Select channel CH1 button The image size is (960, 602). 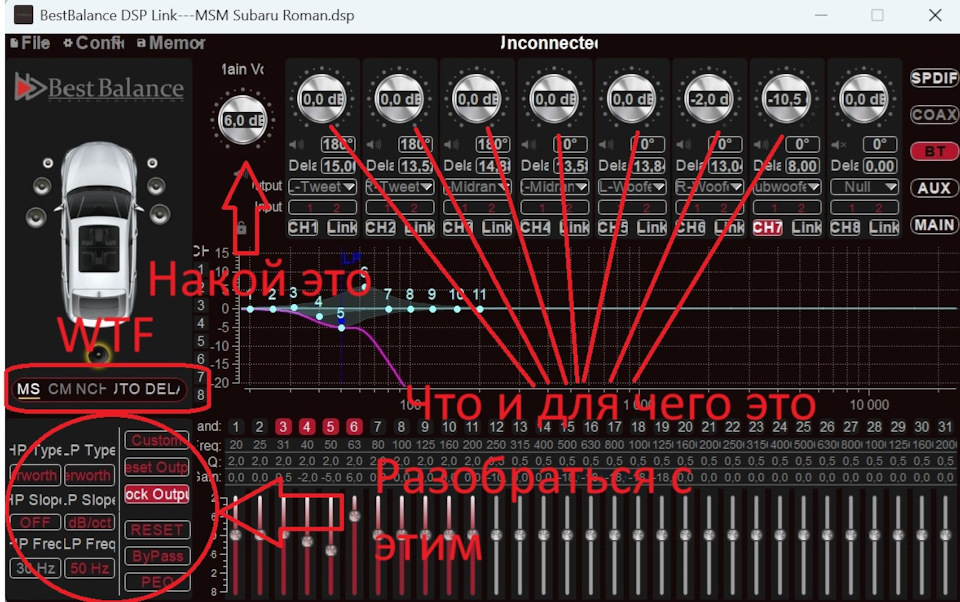pos(303,228)
